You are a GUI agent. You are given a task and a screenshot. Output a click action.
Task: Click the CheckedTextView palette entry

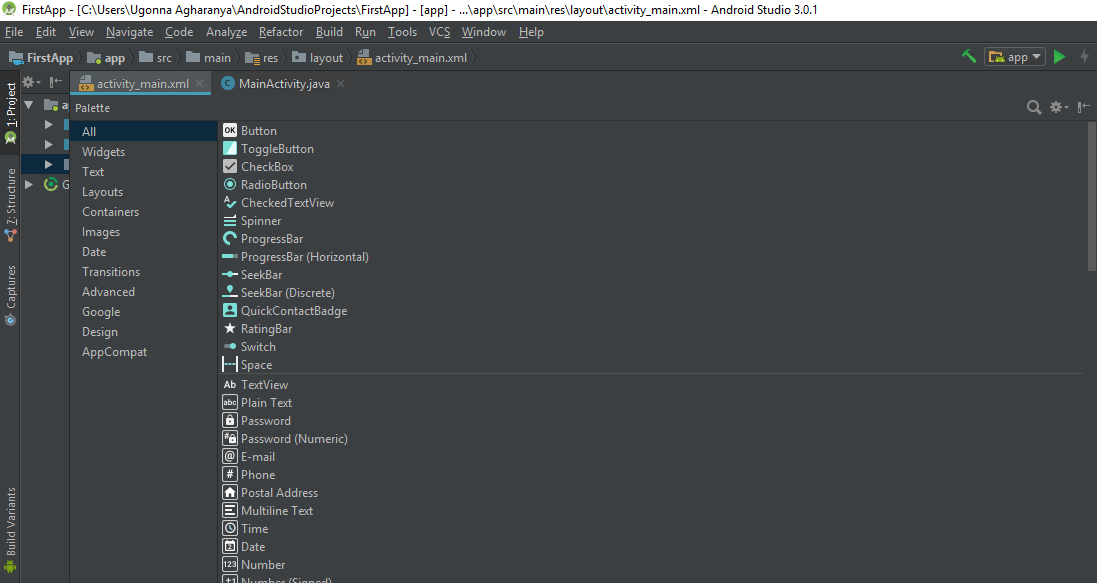[278, 203]
